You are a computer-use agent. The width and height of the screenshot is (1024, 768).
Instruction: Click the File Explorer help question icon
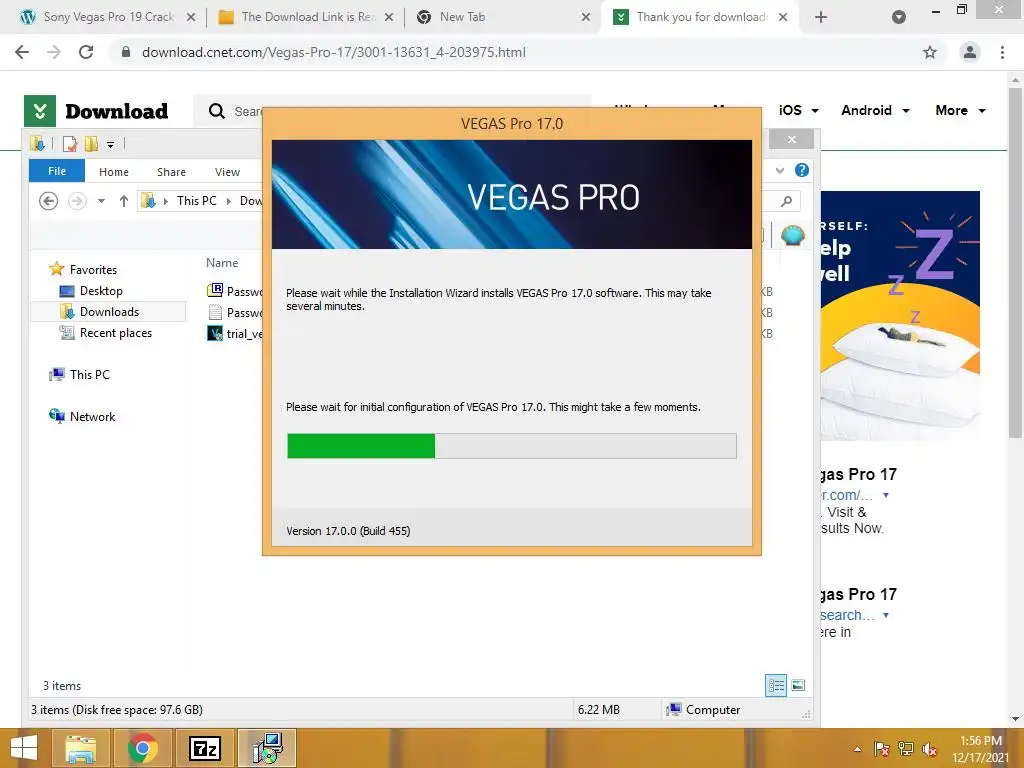(802, 170)
